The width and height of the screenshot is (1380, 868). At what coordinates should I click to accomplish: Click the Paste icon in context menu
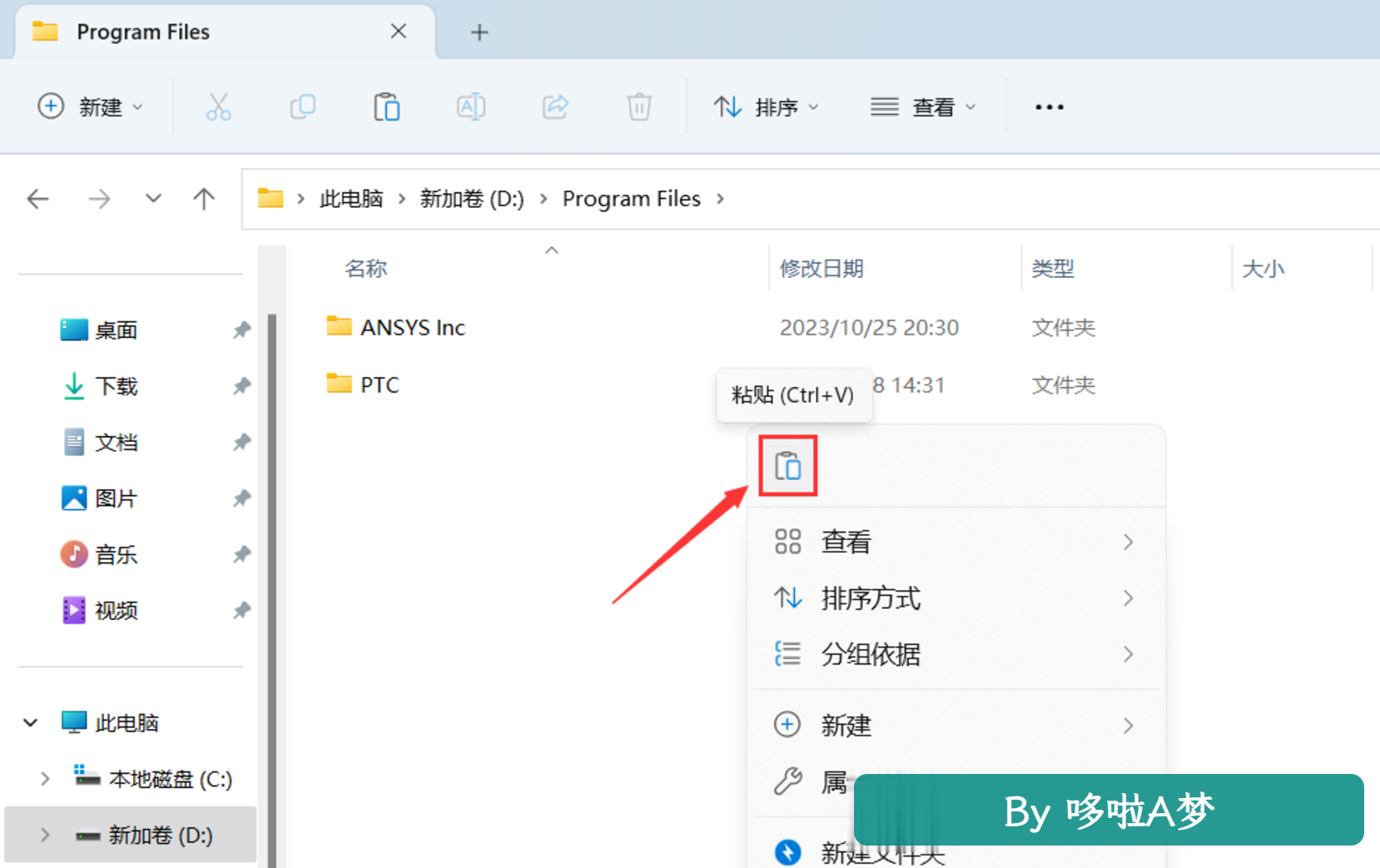point(788,466)
